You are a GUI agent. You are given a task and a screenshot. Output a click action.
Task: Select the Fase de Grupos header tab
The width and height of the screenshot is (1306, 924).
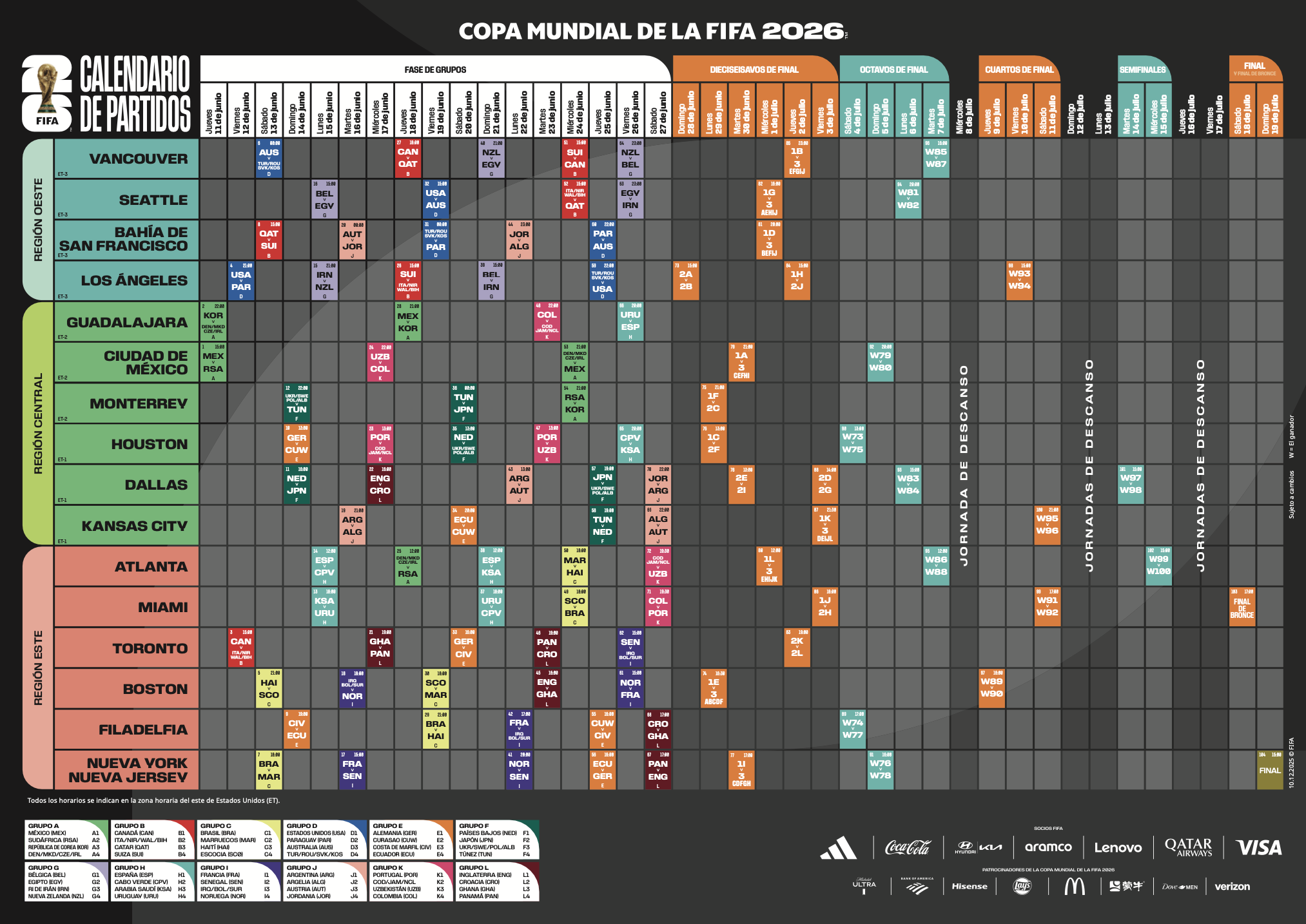435,70
